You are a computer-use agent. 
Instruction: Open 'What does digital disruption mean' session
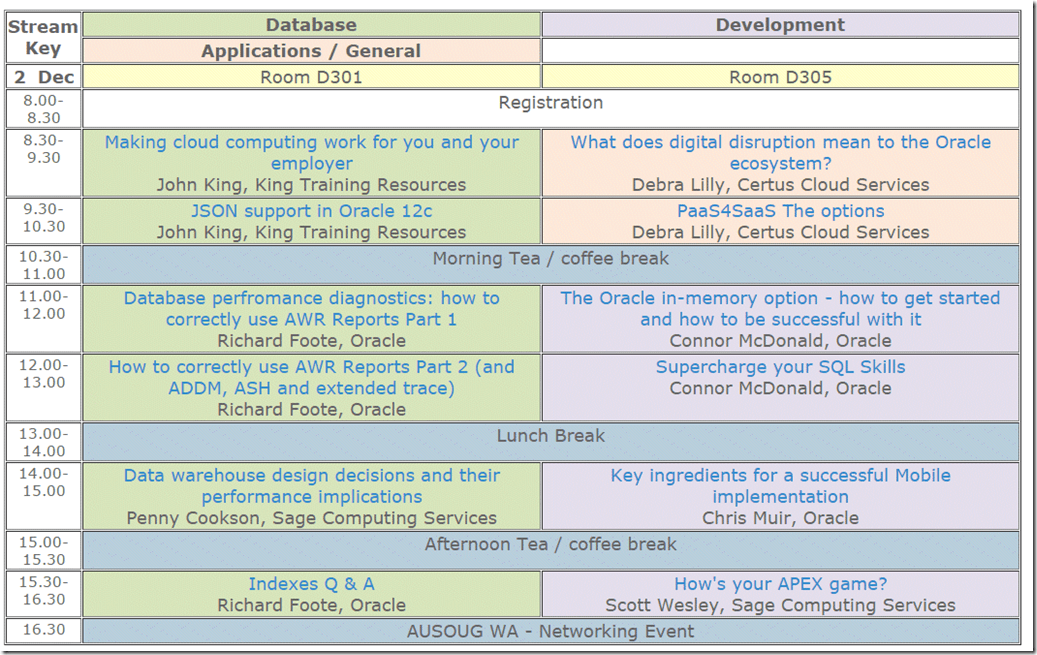tap(780, 142)
